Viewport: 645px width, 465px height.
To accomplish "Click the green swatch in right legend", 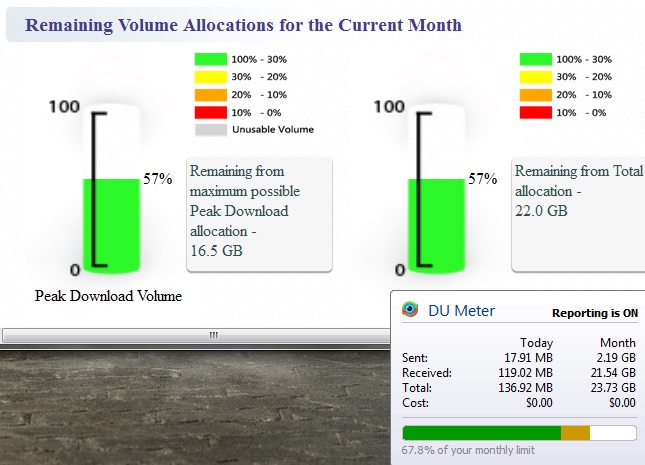I will 536,59.
